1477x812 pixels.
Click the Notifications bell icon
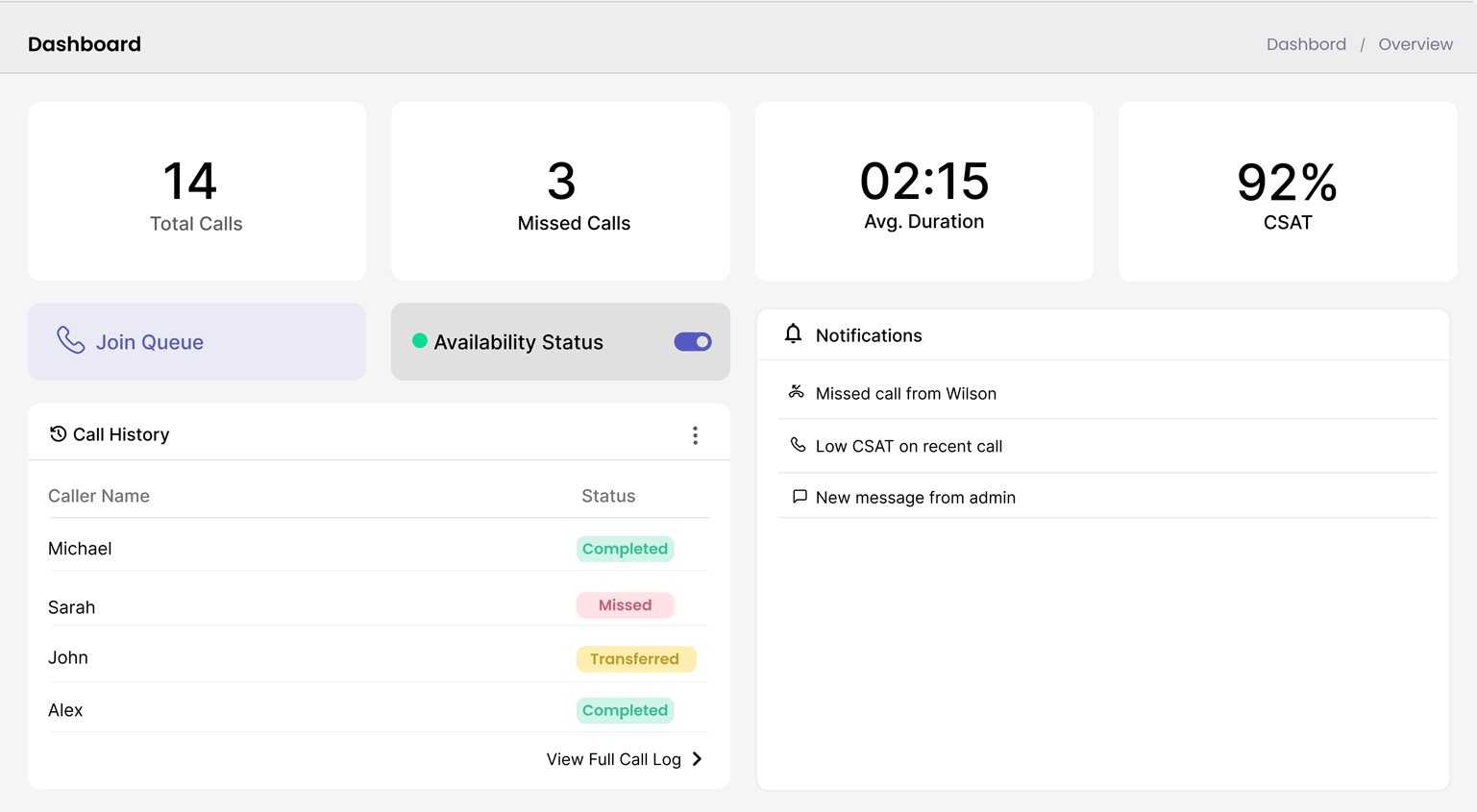point(793,334)
